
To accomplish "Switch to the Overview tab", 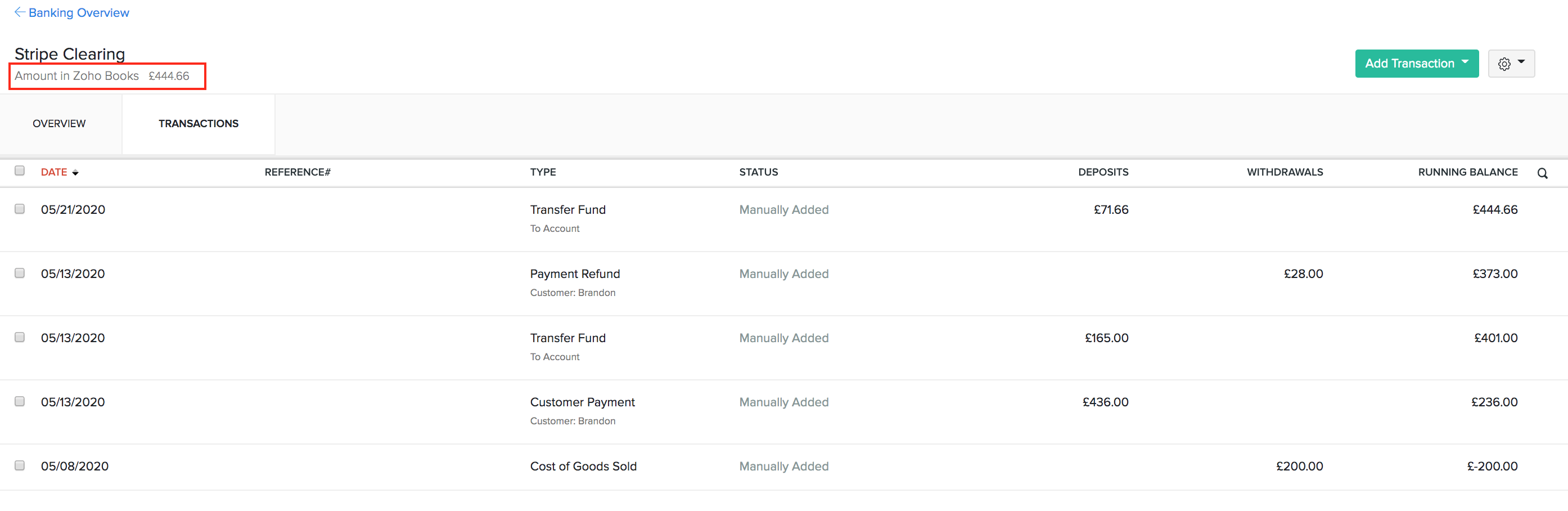I will [x=59, y=124].
